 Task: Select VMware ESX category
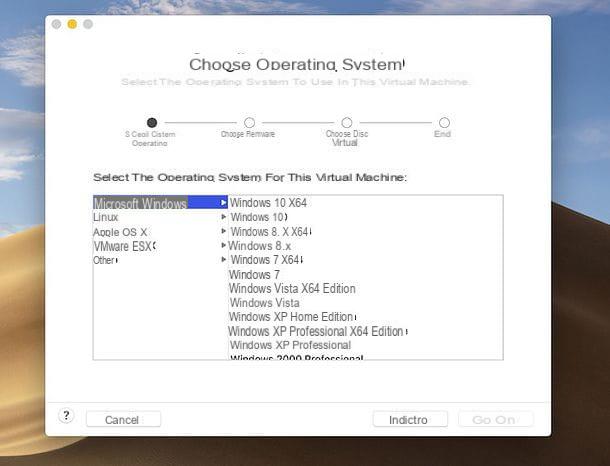160,246
